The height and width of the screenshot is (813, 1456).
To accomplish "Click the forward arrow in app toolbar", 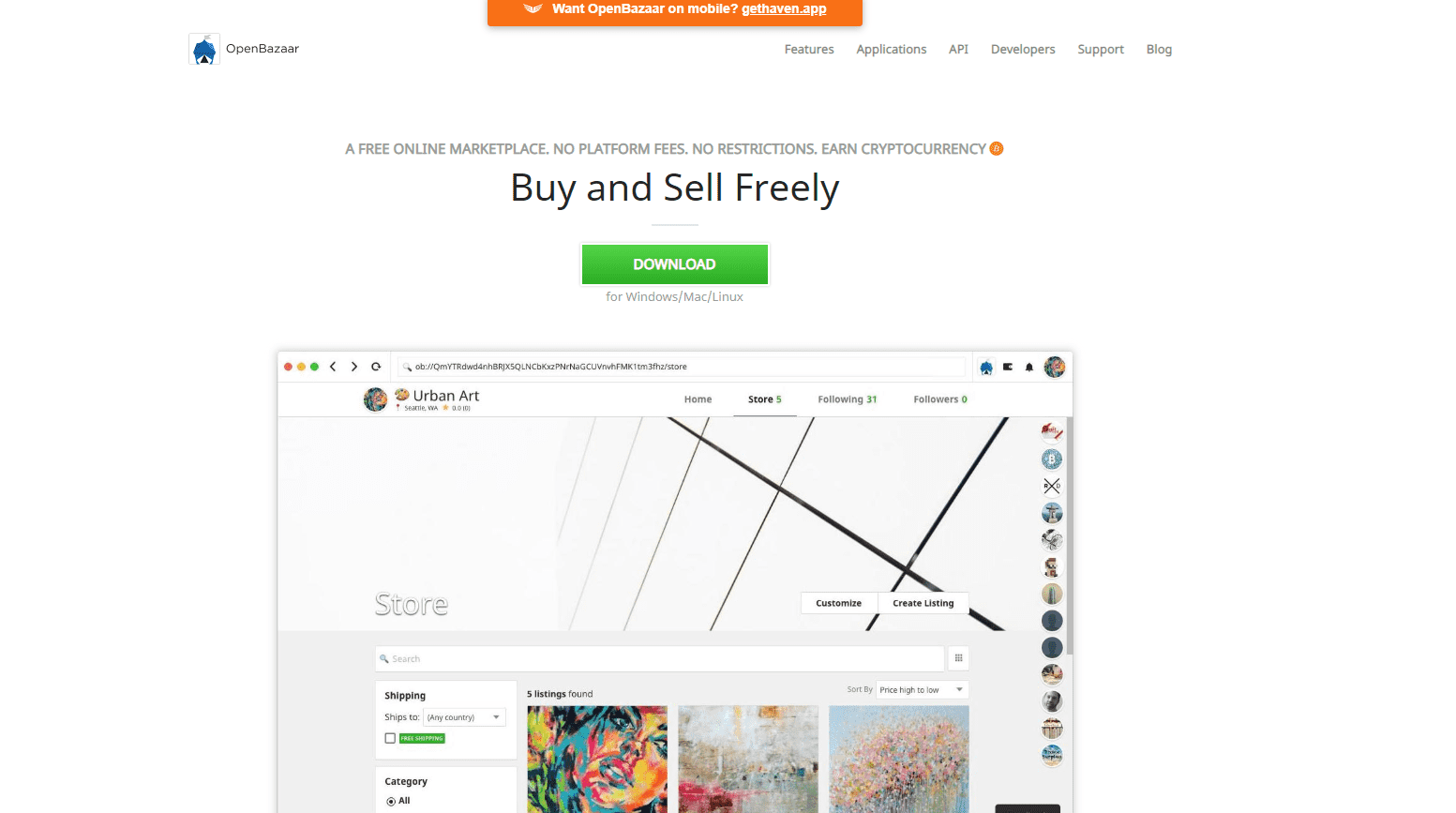I will [354, 367].
